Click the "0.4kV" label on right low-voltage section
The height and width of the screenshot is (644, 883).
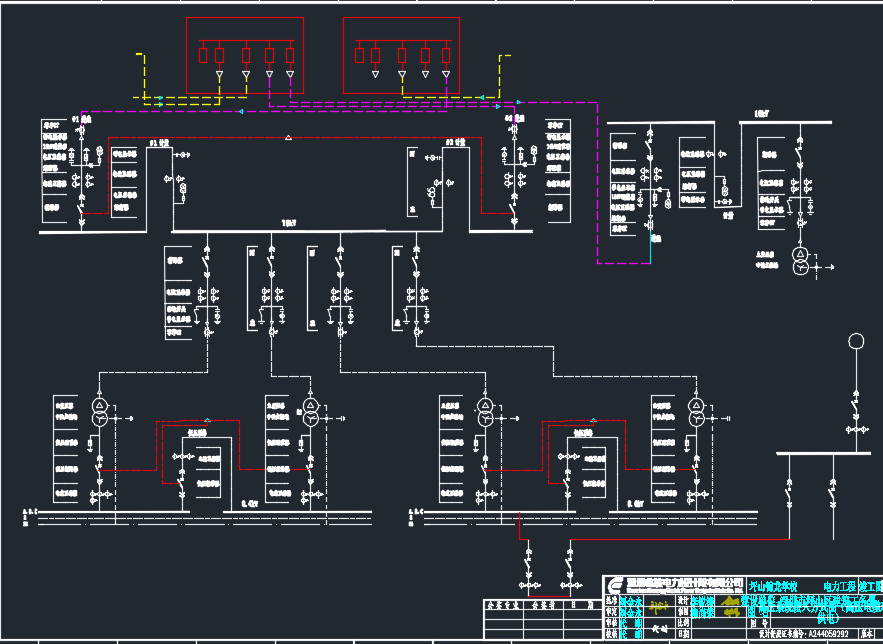pyautogui.click(x=635, y=504)
